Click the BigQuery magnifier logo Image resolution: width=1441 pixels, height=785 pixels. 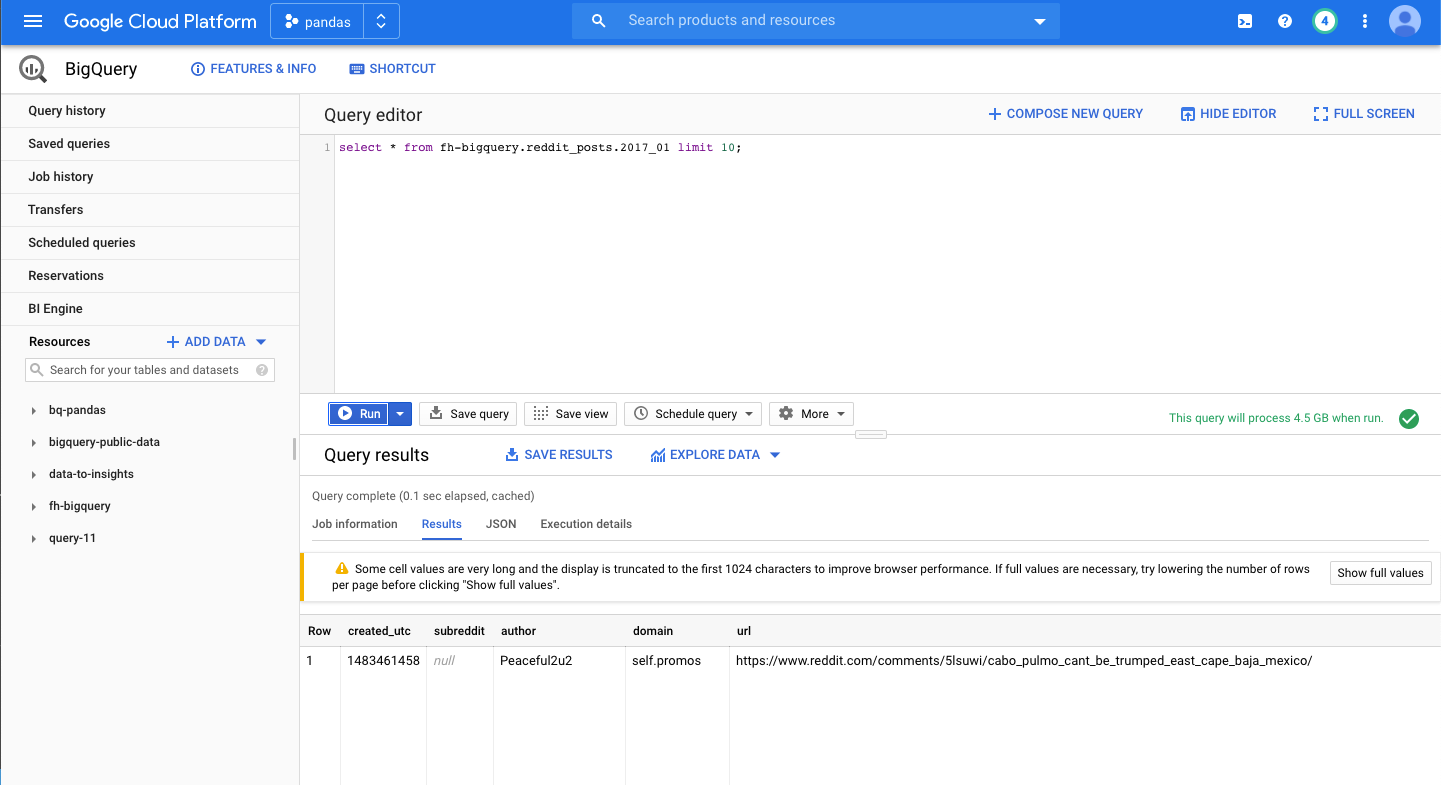click(x=33, y=69)
